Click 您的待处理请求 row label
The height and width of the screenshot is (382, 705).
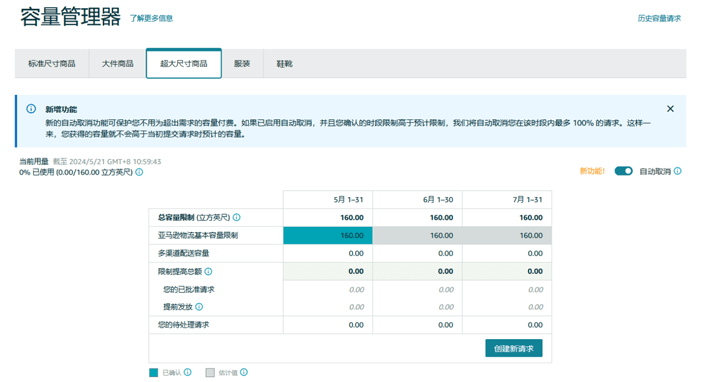coord(183,325)
